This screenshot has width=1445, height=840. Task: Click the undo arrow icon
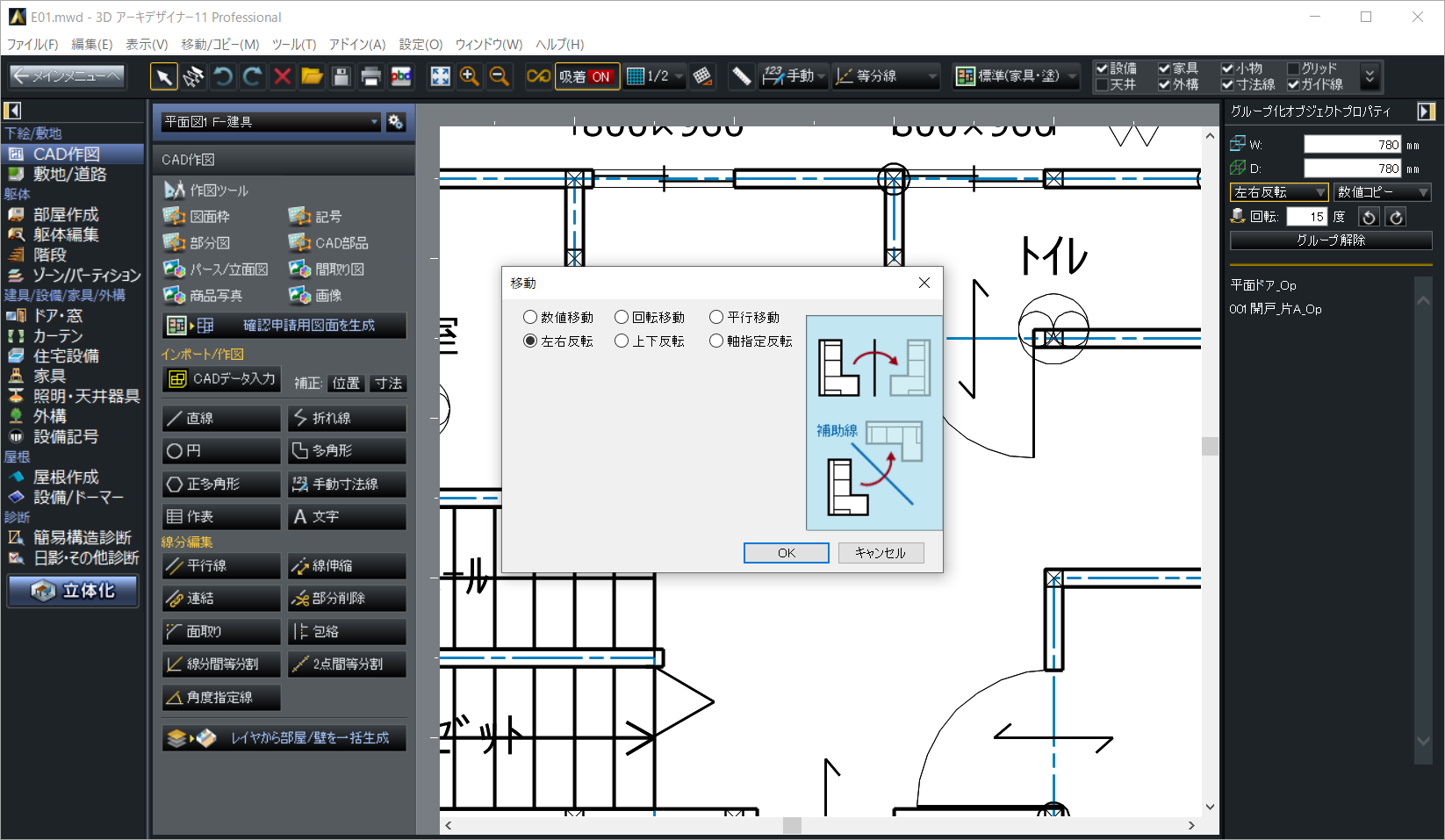tap(223, 77)
